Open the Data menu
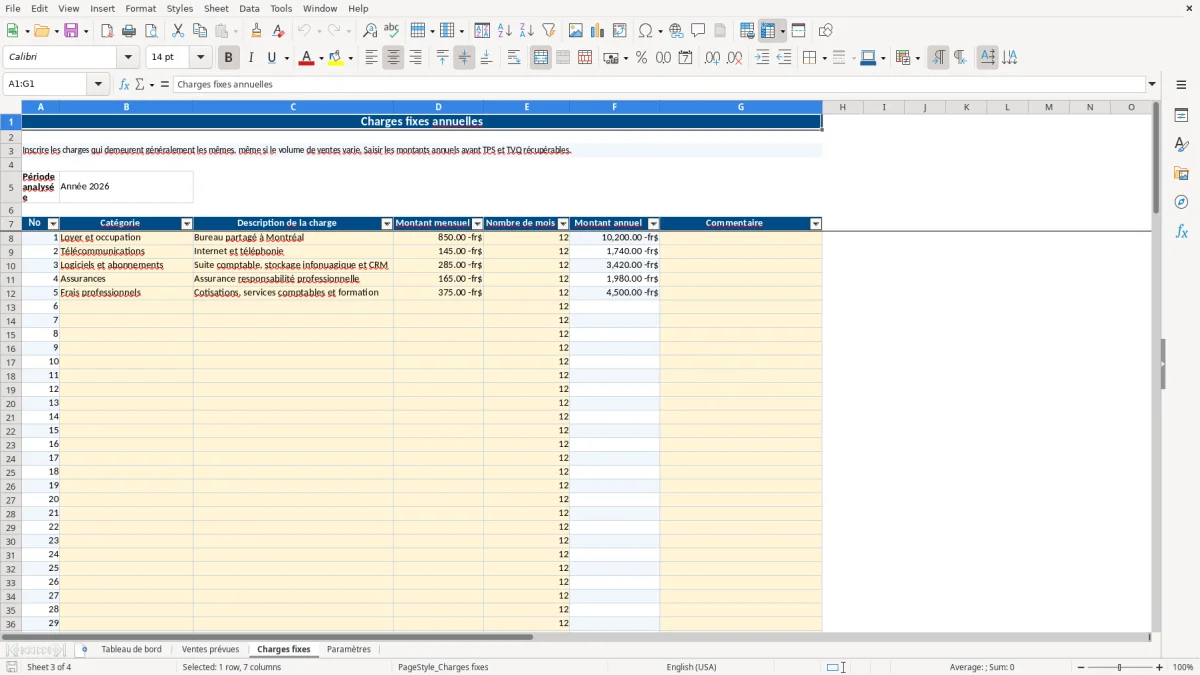This screenshot has width=1200, height=675. 250,8
